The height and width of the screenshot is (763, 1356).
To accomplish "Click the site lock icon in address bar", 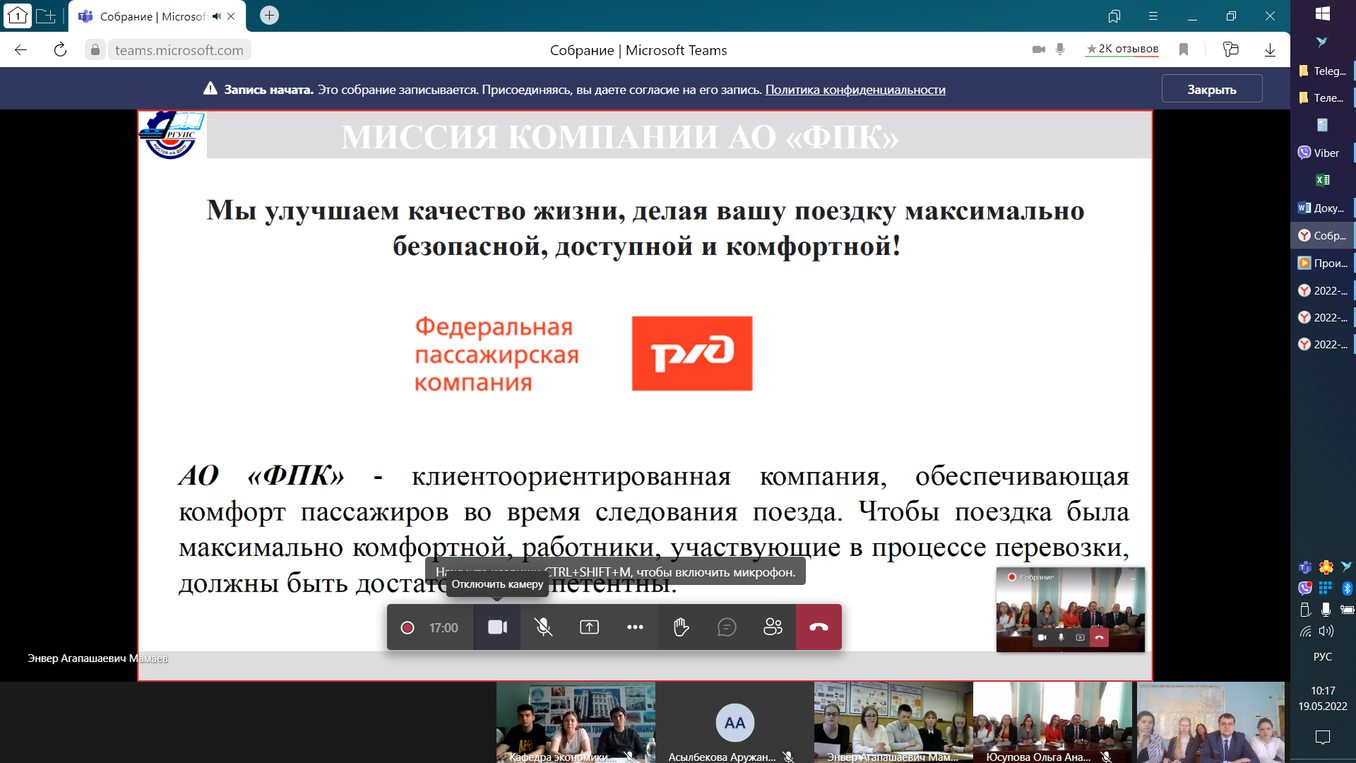I will pos(95,50).
